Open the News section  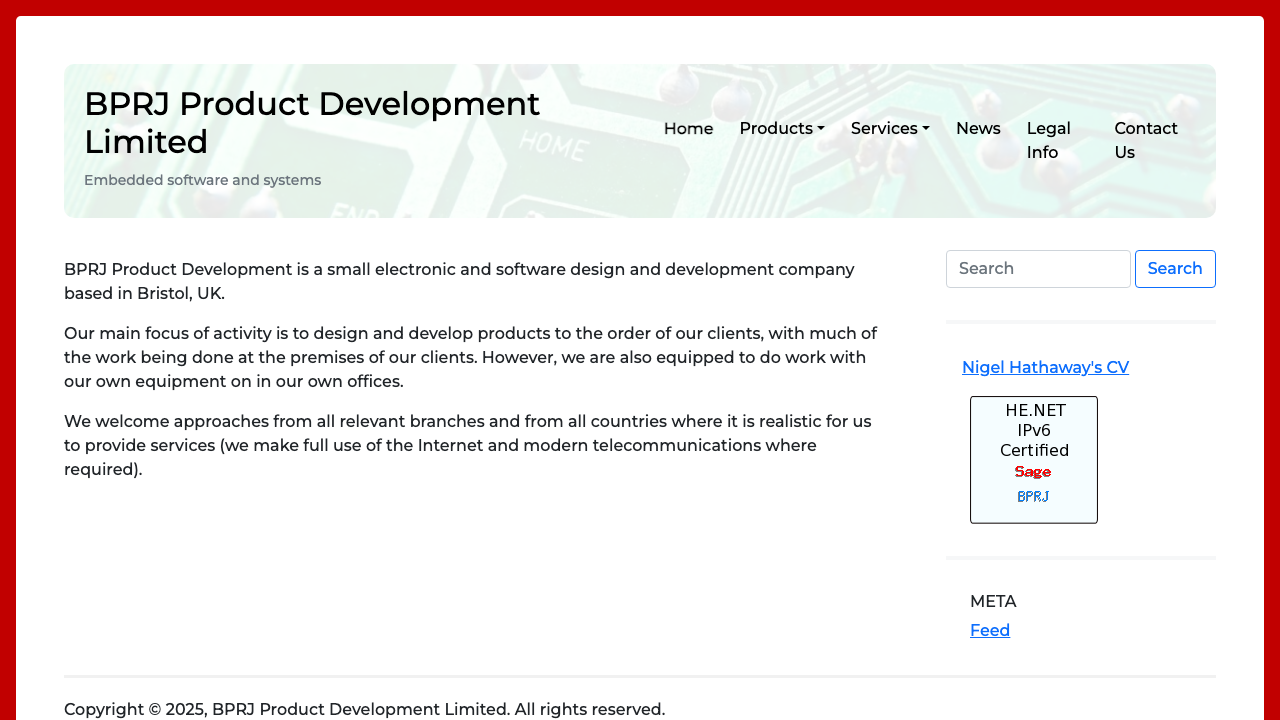(978, 128)
